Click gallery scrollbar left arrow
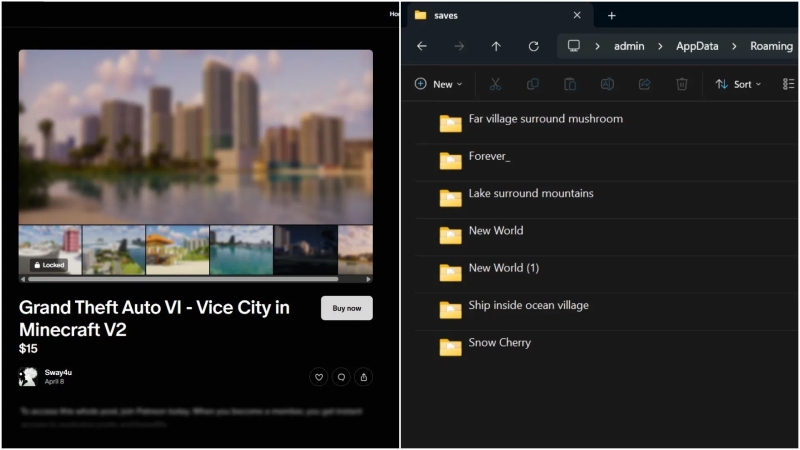800x450 pixels. tap(22, 279)
